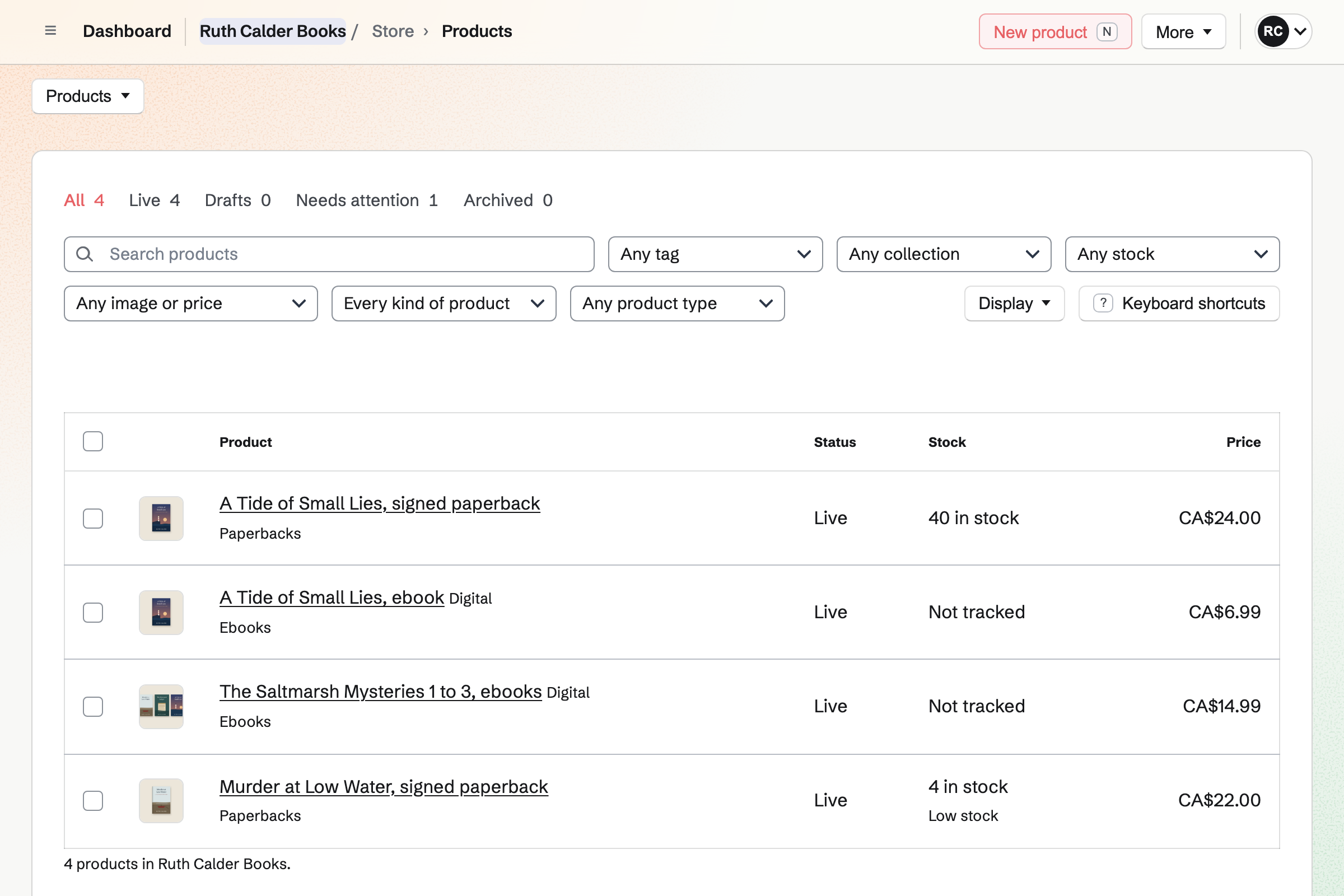
Task: Open the Any collection dropdown
Action: tap(944, 254)
